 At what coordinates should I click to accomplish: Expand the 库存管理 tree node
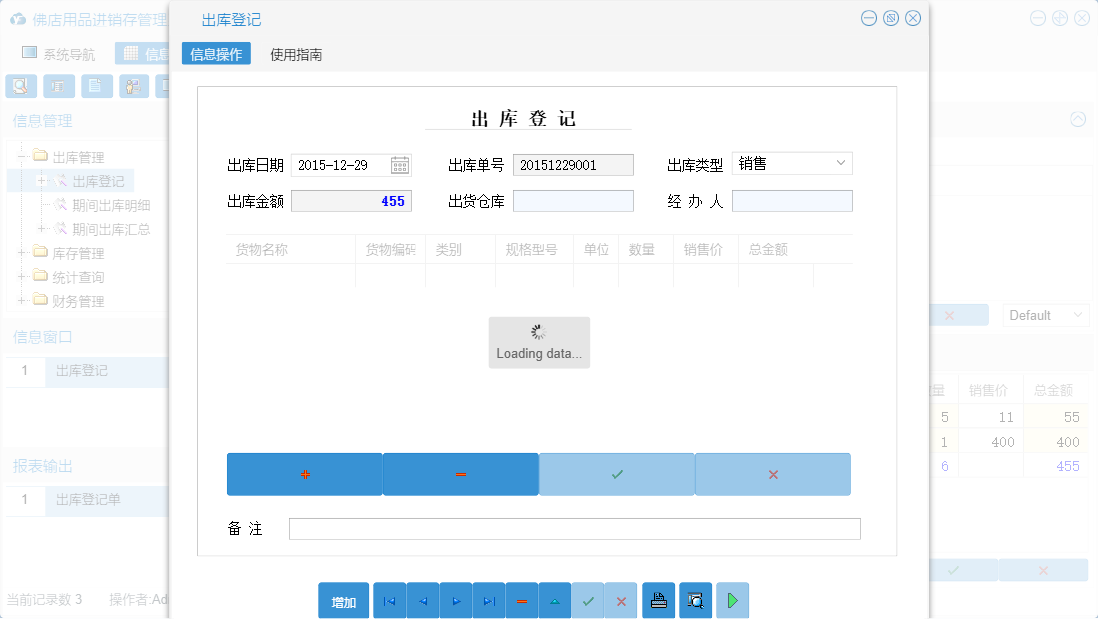pyautogui.click(x=21, y=253)
